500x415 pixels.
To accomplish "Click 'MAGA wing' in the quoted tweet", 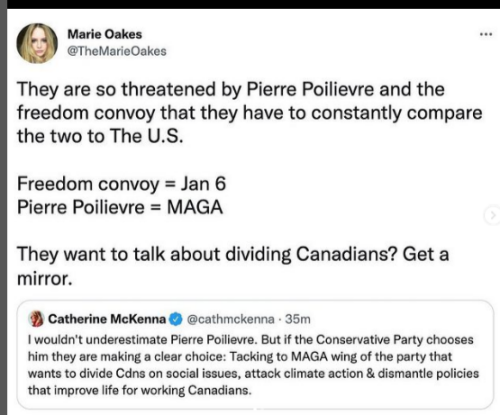I will pos(324,356).
